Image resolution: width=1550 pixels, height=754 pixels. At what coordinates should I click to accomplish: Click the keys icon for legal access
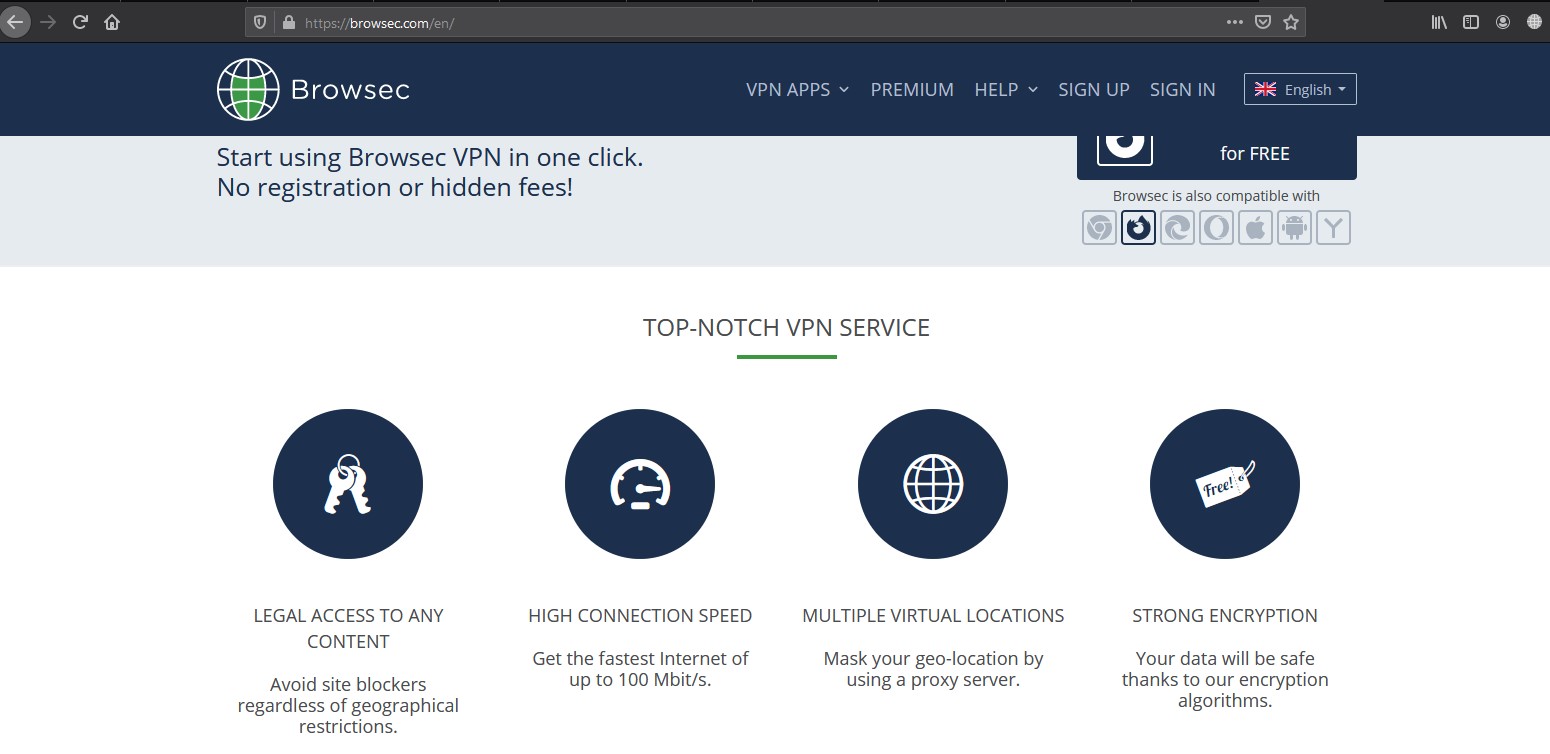(348, 484)
